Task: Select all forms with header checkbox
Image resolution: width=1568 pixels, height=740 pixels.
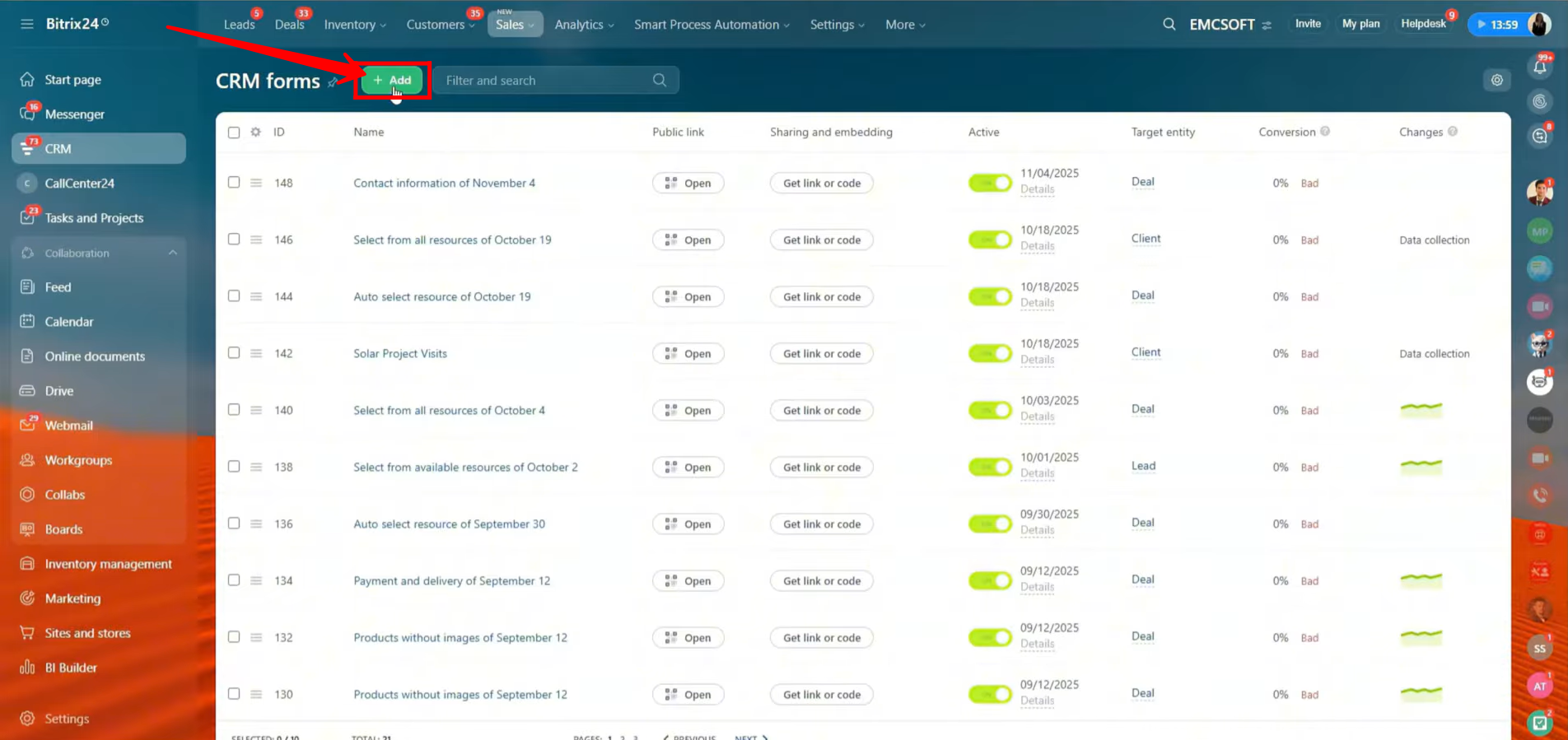Action: point(234,133)
